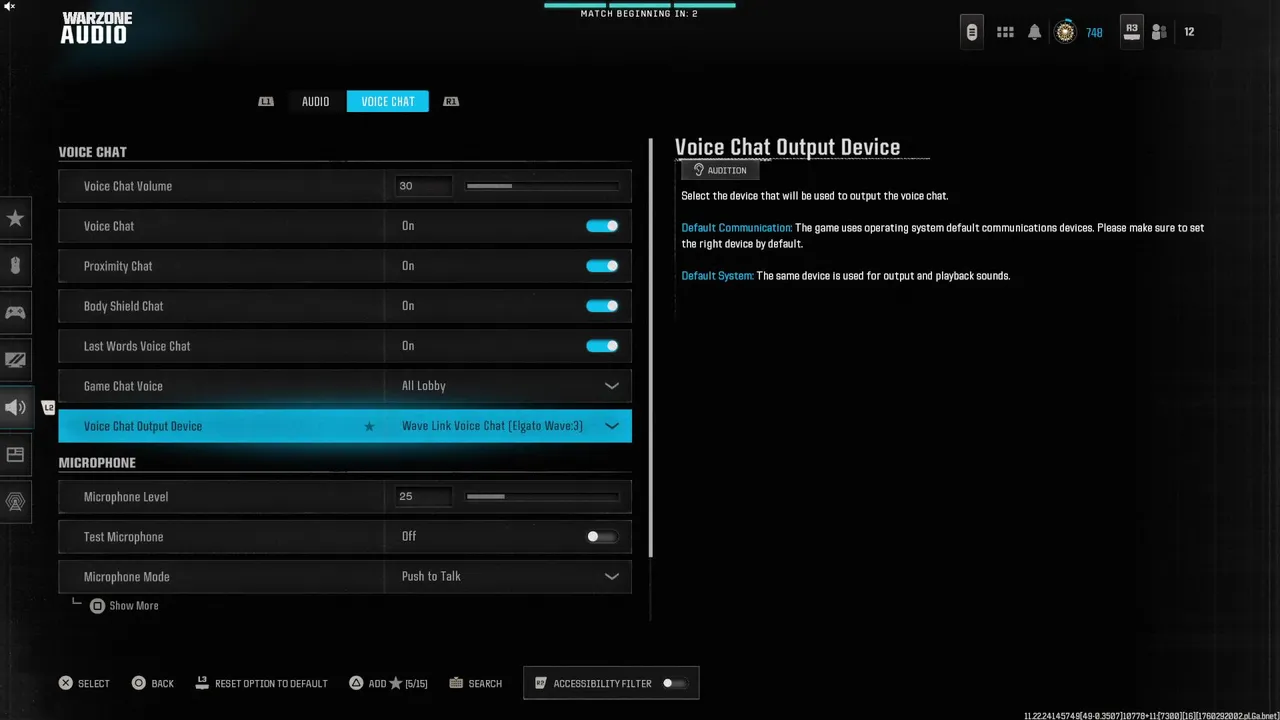Select the Voice Chat tab
The height and width of the screenshot is (720, 1280).
[388, 101]
